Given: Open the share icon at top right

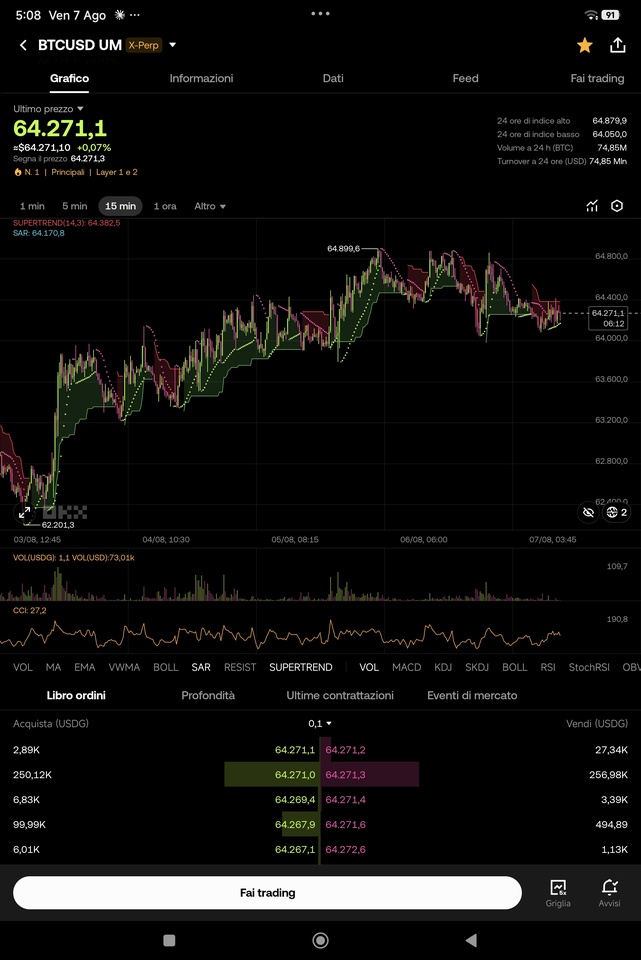Looking at the screenshot, I should pyautogui.click(x=618, y=45).
